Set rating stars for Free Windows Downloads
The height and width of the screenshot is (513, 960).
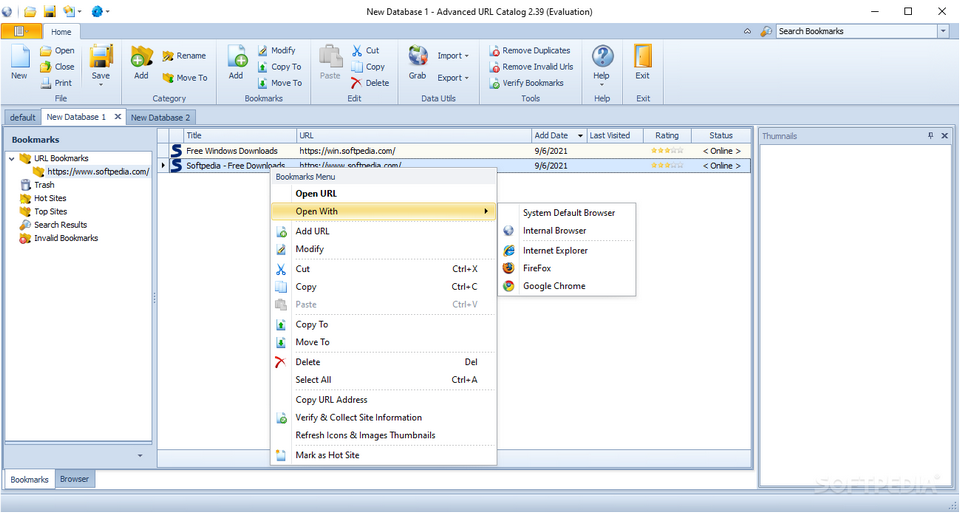coord(667,151)
